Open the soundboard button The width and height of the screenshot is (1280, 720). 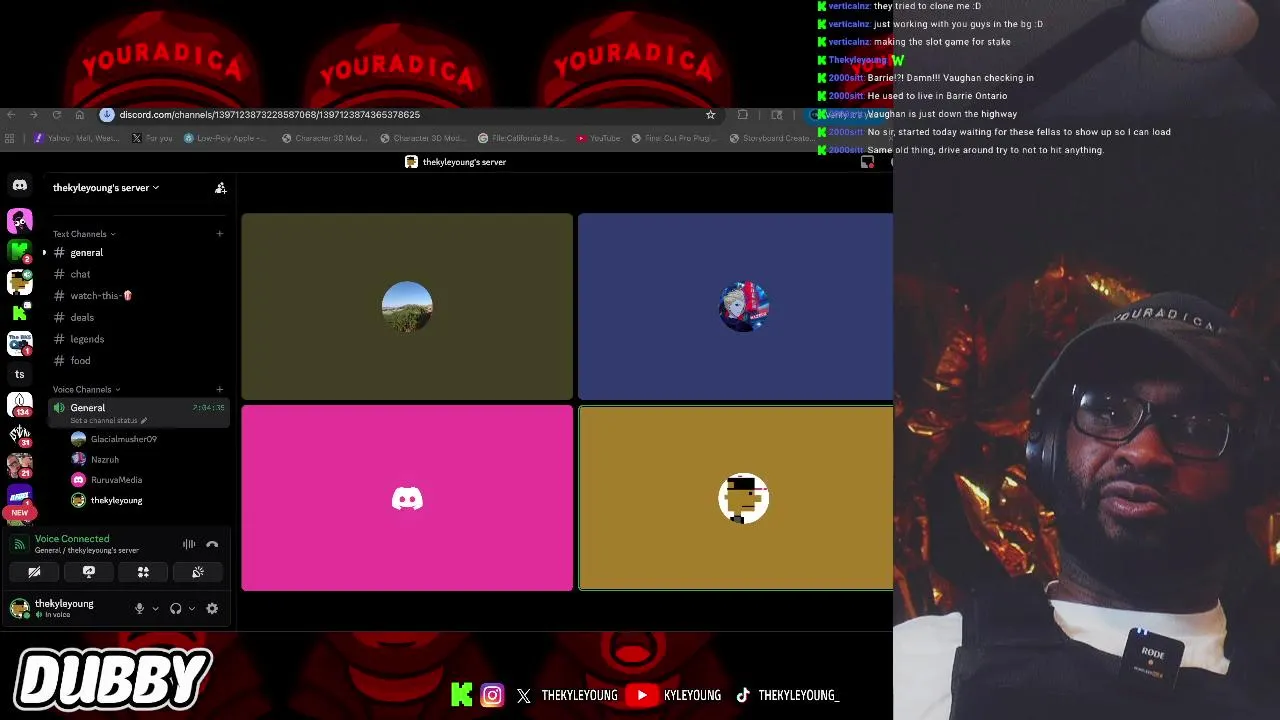198,572
